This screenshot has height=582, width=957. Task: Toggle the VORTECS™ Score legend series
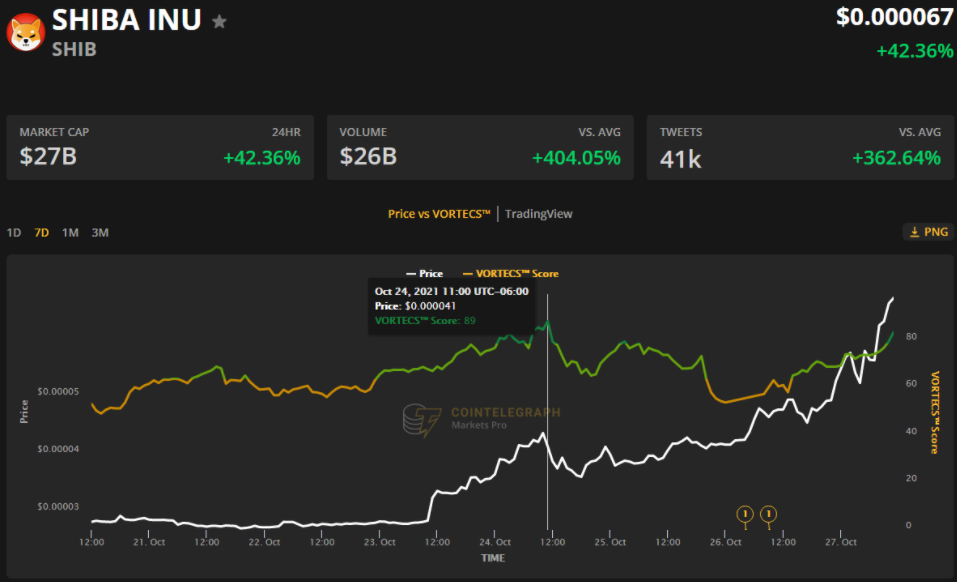tap(510, 274)
